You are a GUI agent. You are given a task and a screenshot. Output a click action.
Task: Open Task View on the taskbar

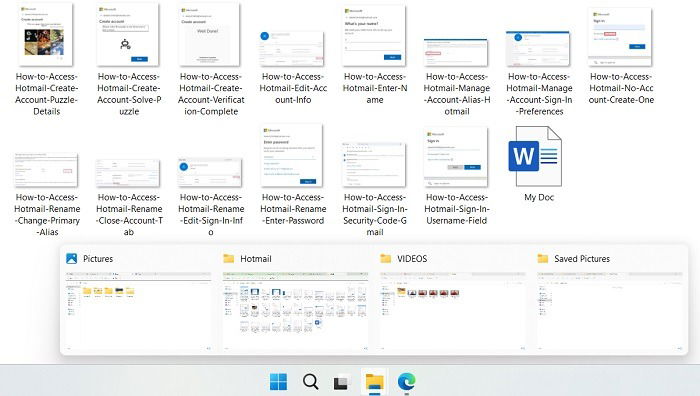tap(342, 382)
